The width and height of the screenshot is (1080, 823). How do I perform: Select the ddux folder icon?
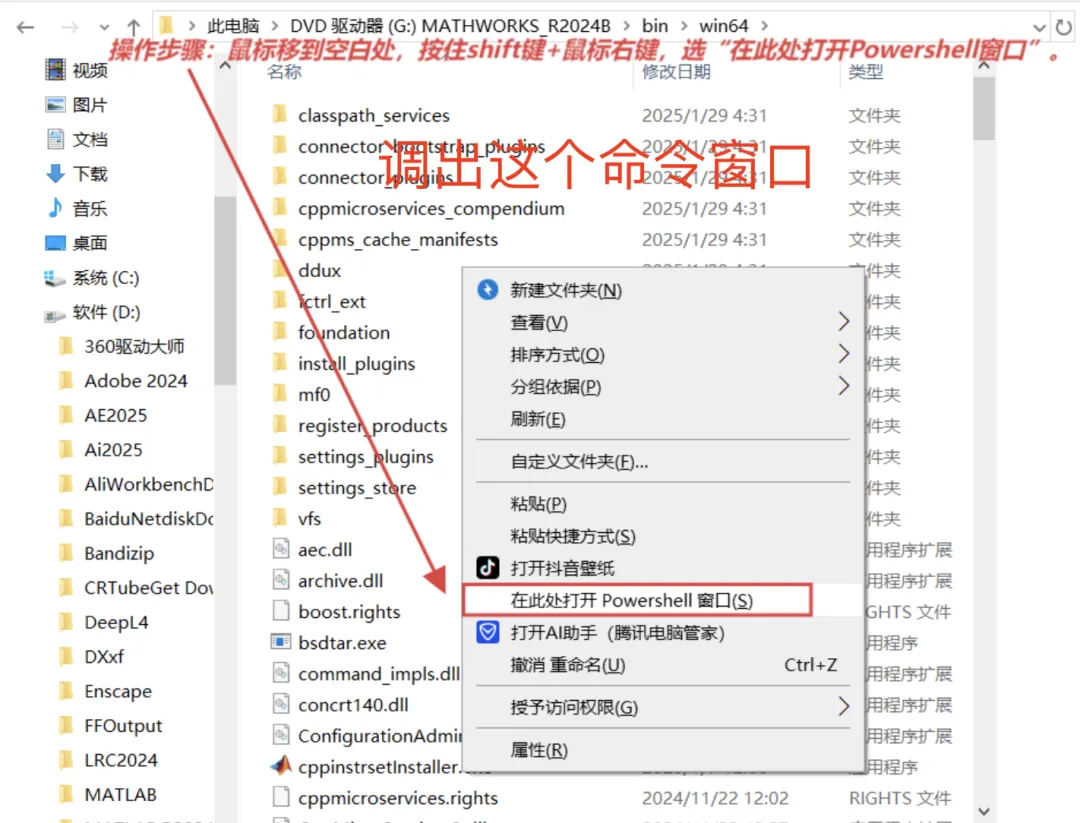point(280,269)
